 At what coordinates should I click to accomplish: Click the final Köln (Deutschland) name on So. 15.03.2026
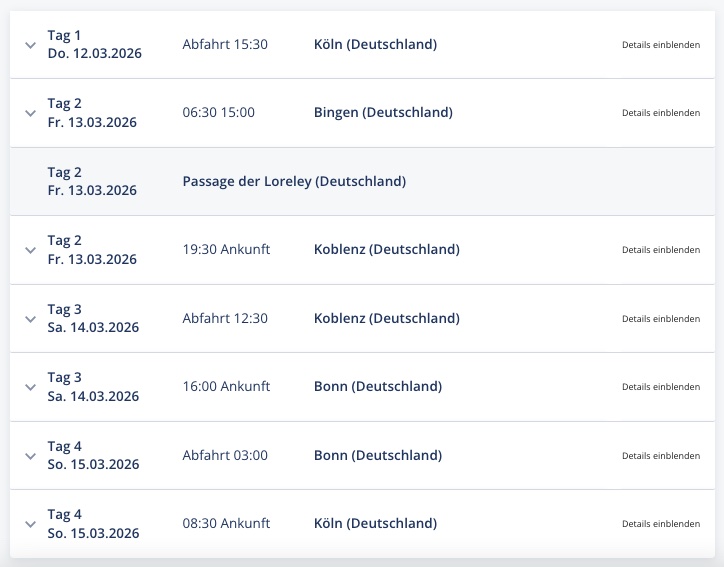tap(375, 523)
